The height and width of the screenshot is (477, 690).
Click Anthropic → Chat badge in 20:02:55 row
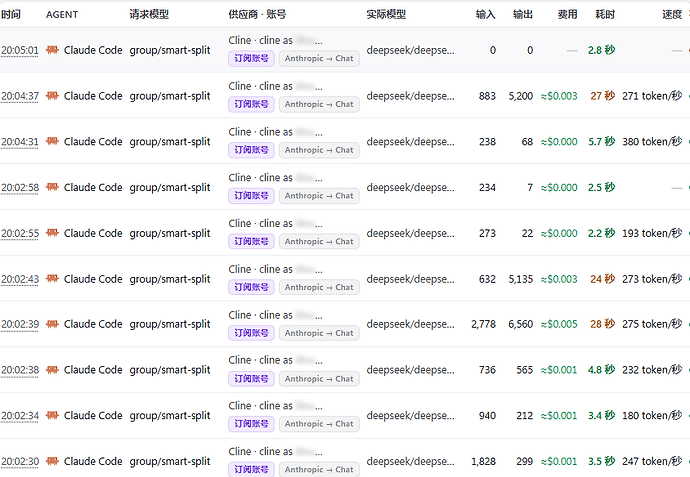tap(319, 242)
